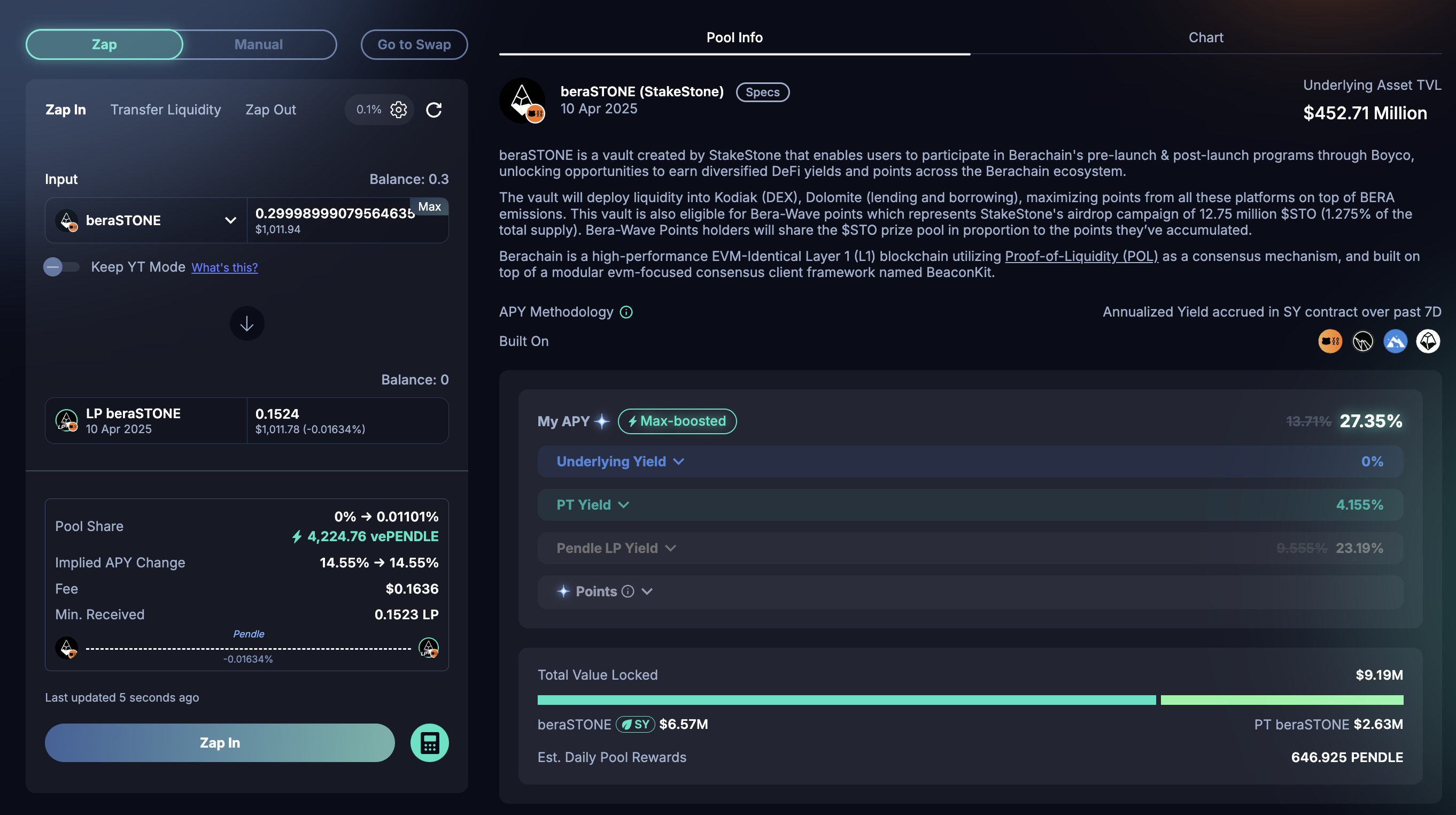Viewport: 1456px width, 815px height.
Task: Click the orange Berachain Built On icon
Action: coord(1330,341)
